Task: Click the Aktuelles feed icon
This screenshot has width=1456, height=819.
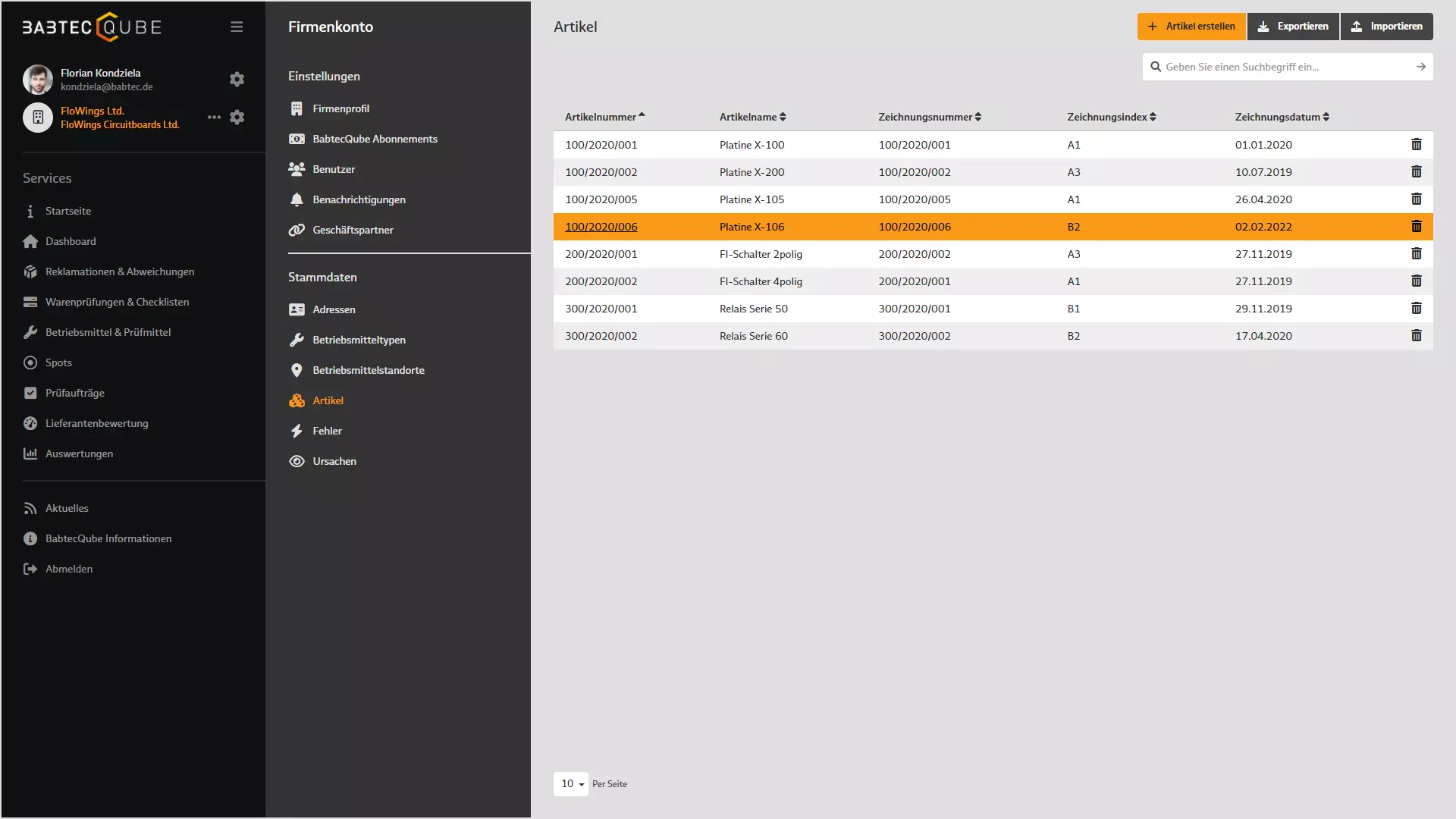Action: pyautogui.click(x=30, y=508)
